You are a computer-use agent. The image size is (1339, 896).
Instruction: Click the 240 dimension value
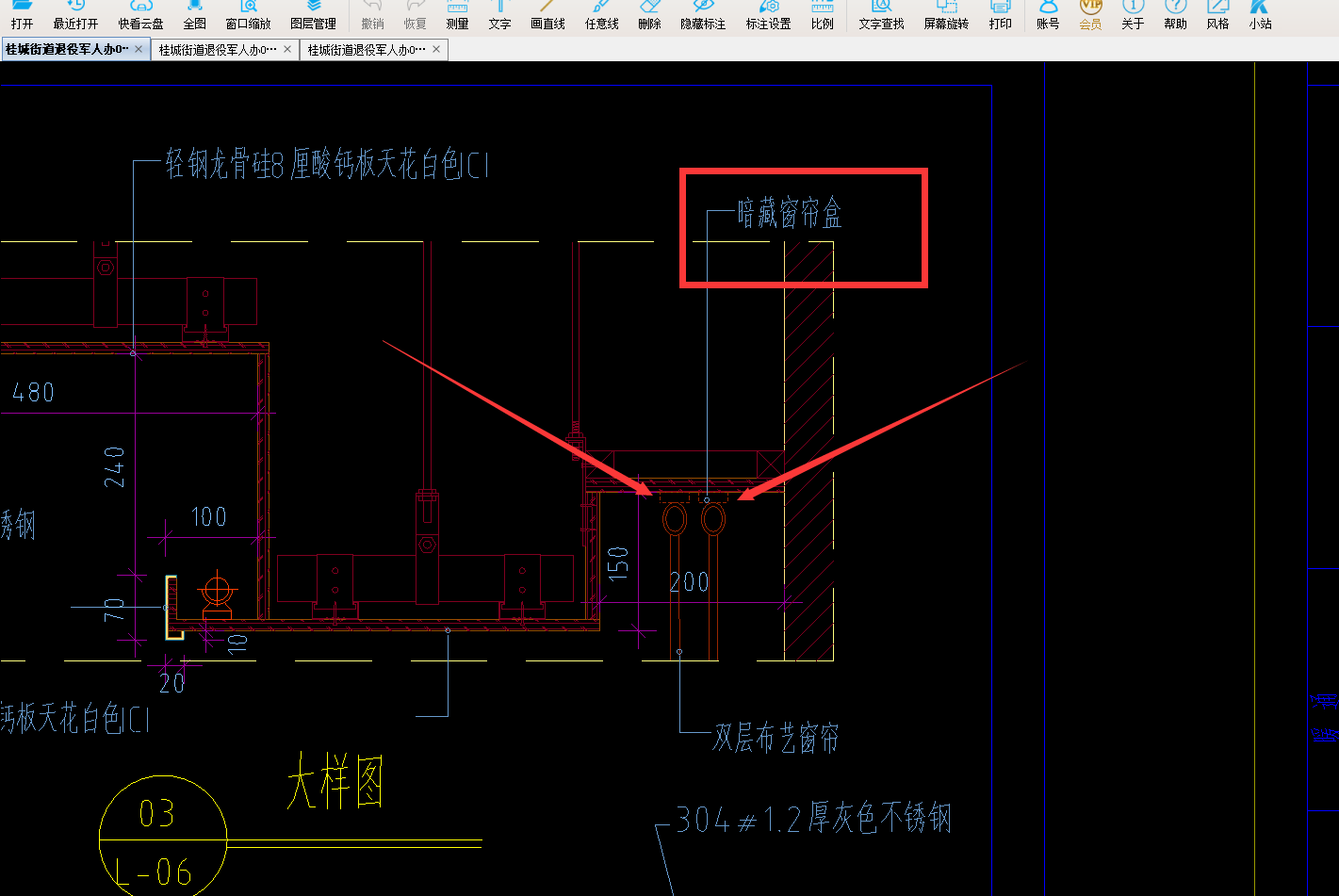coord(114,467)
